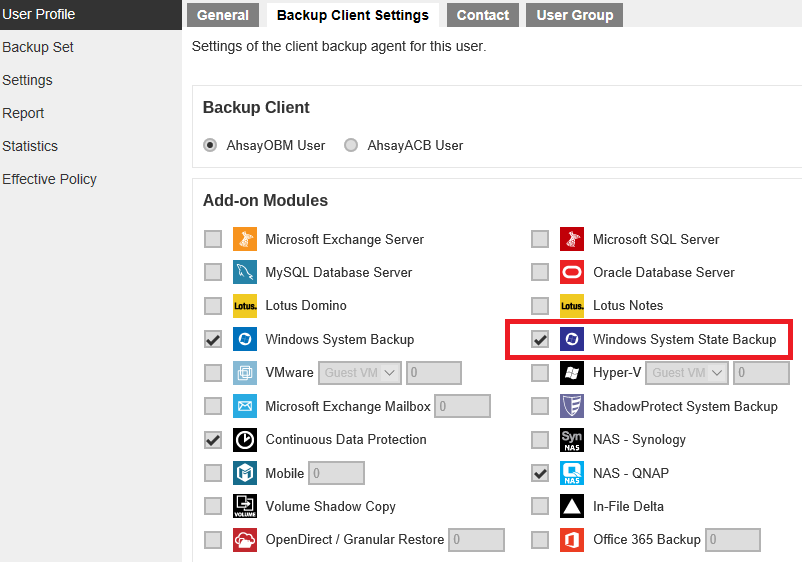Screen dimensions: 802x562
Task: Select the AhsayACB User radio button
Action: [x=351, y=145]
